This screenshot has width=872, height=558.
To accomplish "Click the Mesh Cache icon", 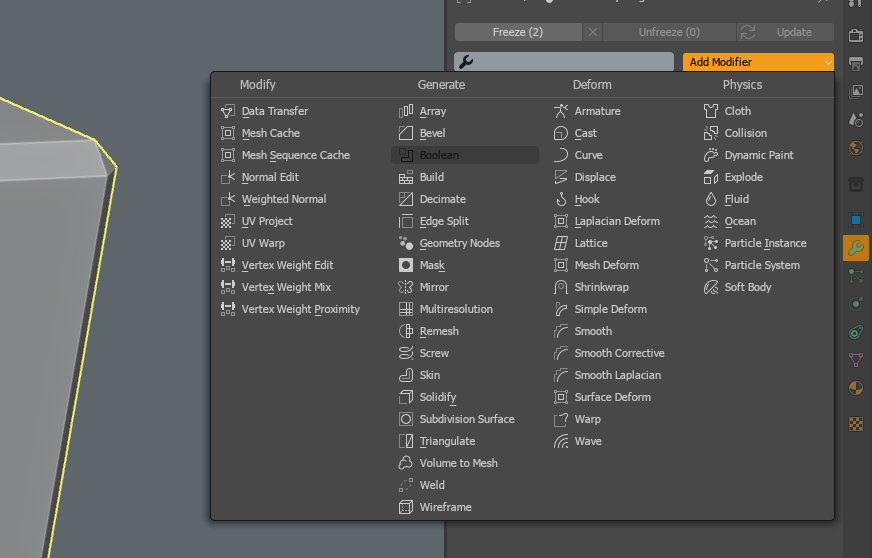I will (227, 133).
